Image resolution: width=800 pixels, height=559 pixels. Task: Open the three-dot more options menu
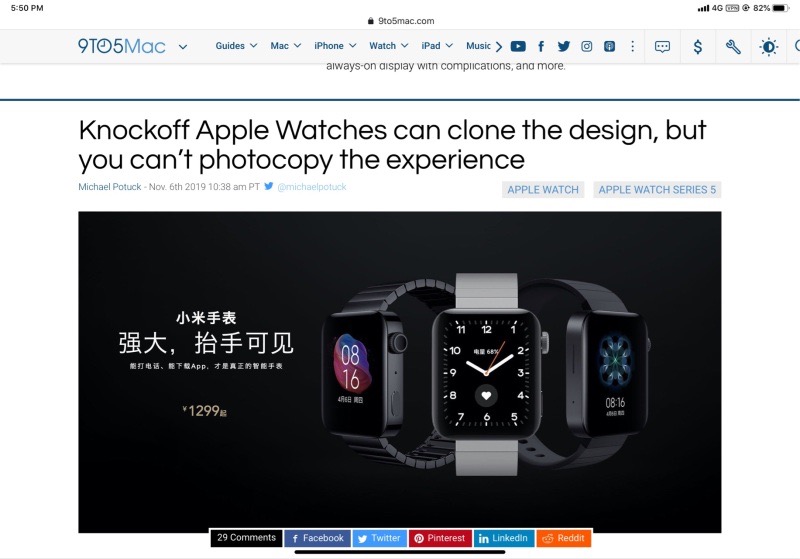click(x=633, y=46)
